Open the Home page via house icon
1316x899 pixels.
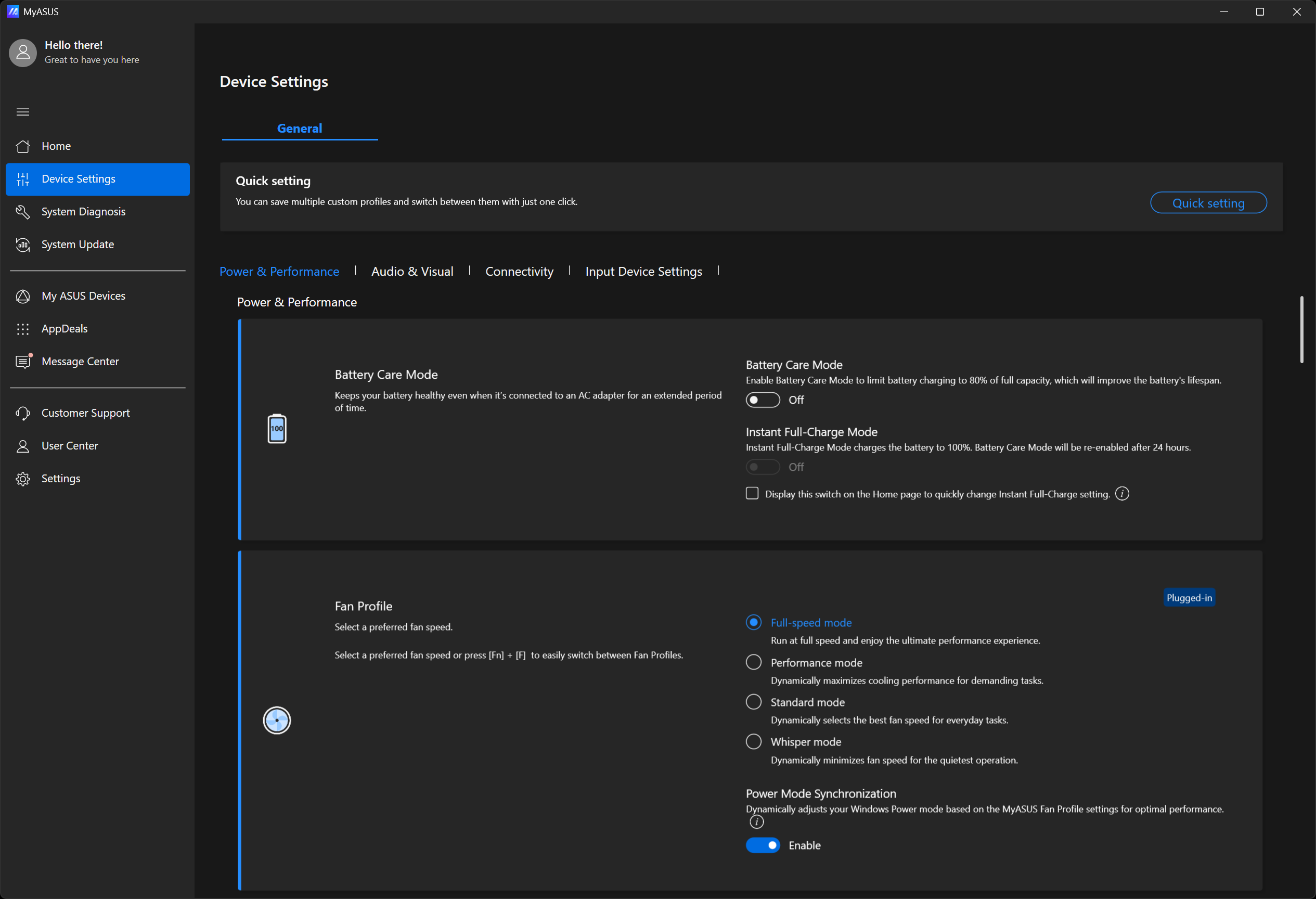(x=23, y=146)
